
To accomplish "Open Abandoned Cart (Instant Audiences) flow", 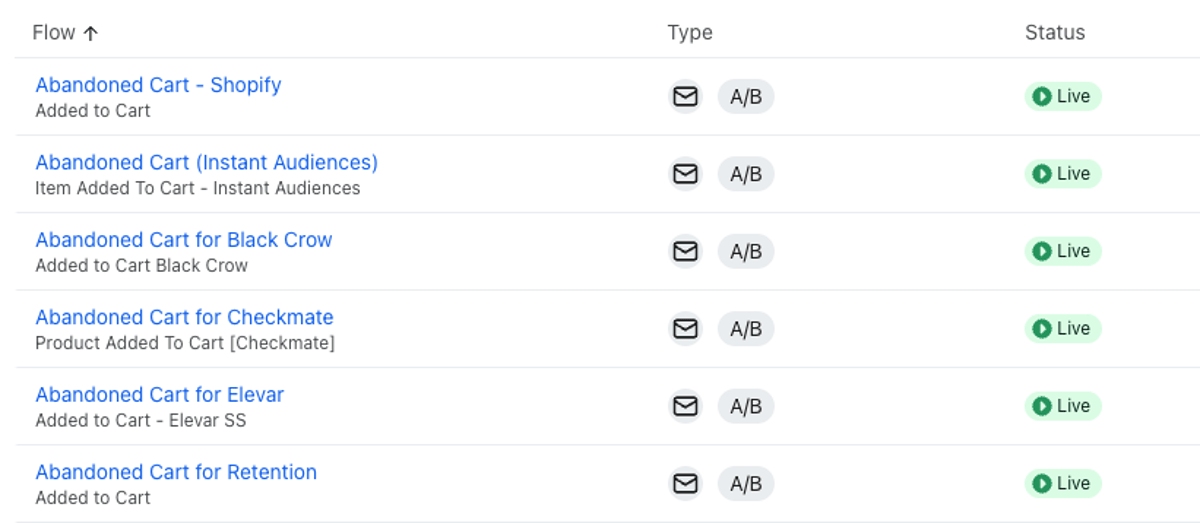I will (x=206, y=162).
